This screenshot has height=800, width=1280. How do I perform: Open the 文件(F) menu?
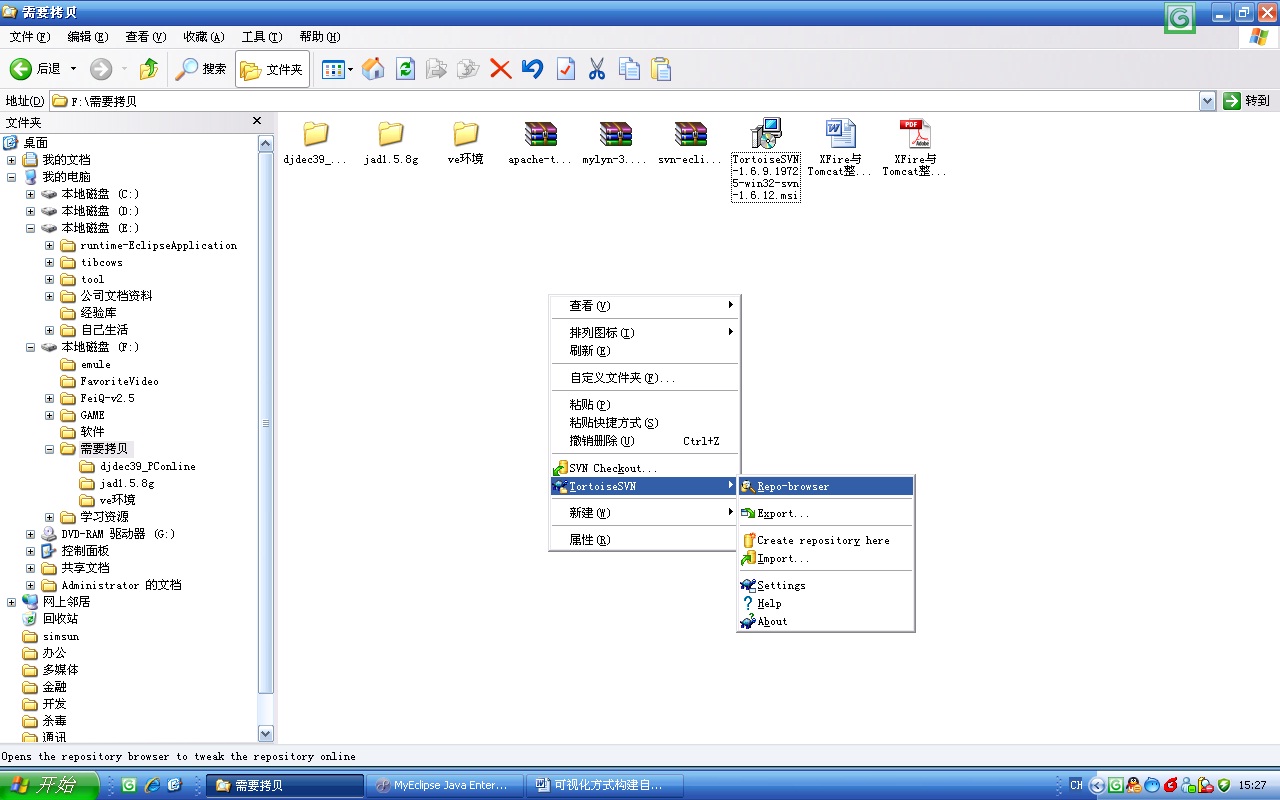pos(30,37)
